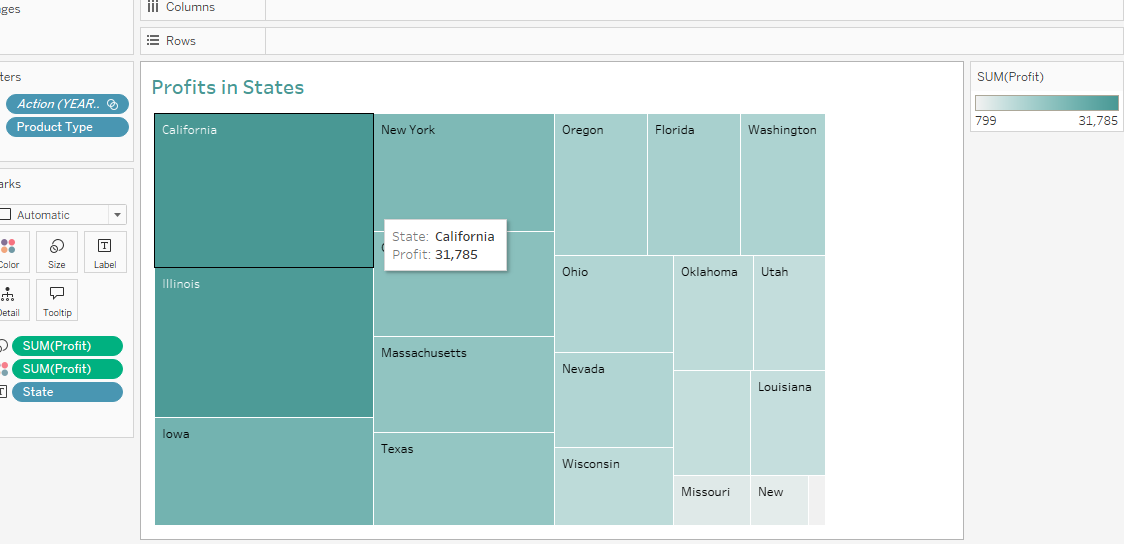
Task: Open the Label mark card
Action: pos(105,252)
